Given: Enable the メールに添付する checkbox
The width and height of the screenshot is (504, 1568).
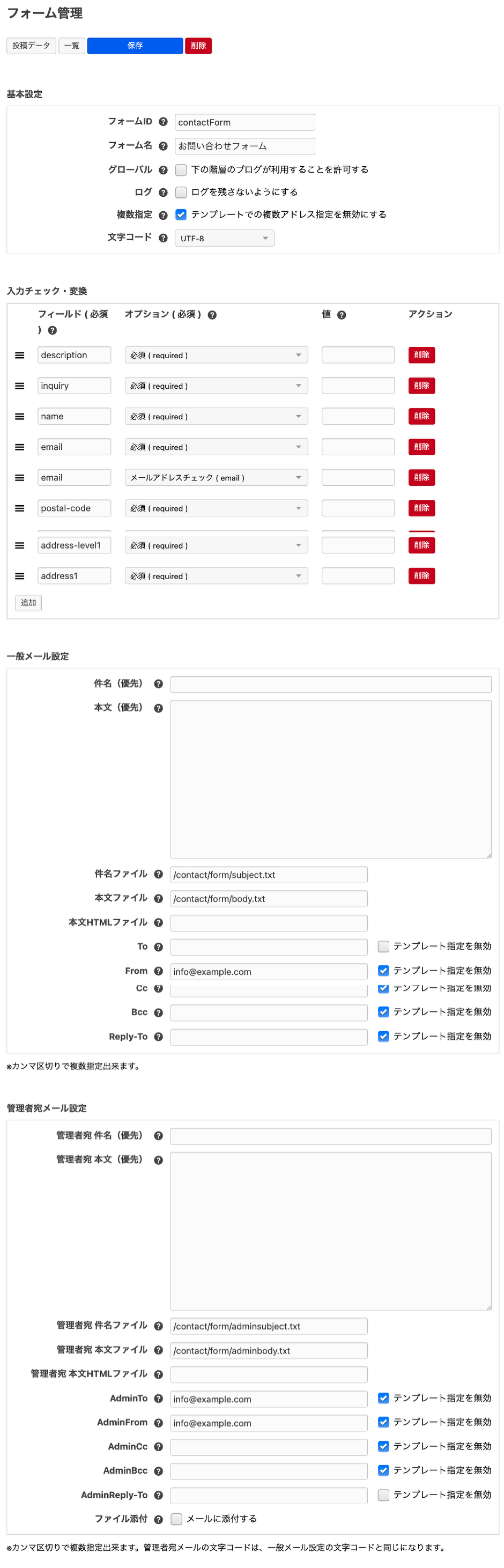Looking at the screenshot, I should click(176, 1519).
